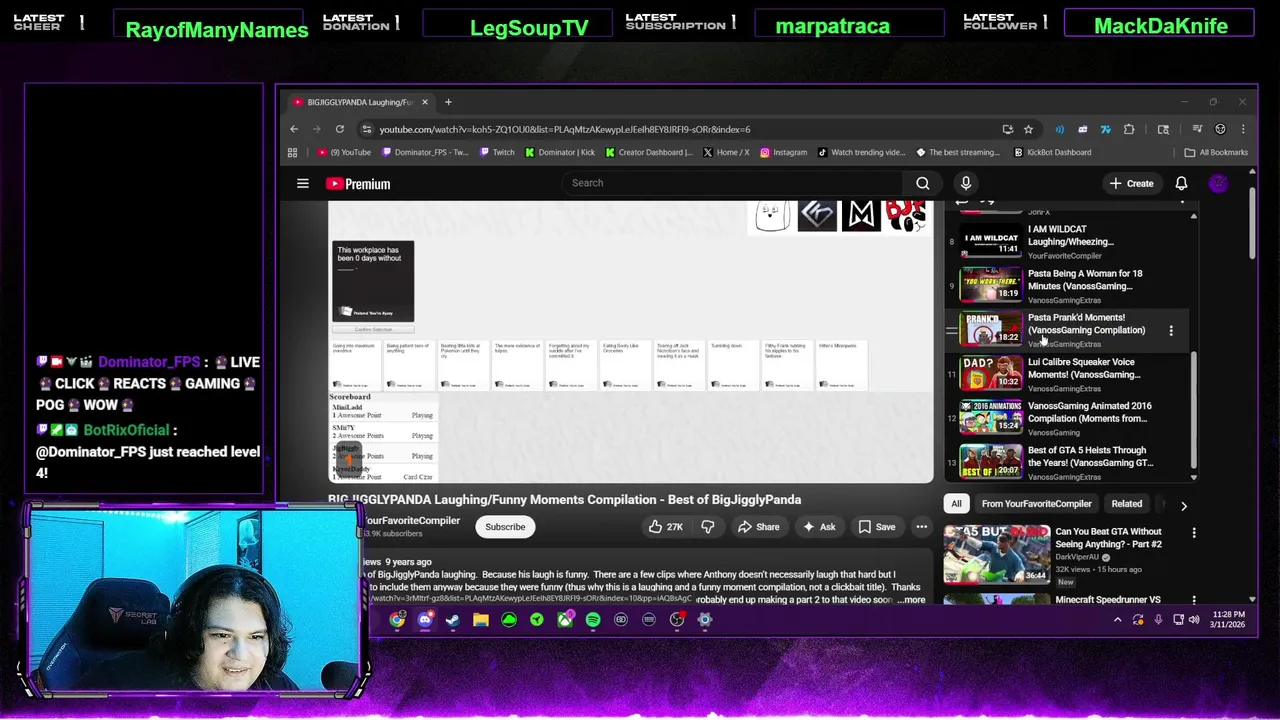Click the Create button
Image resolution: width=1280 pixels, height=720 pixels.
tap(1131, 183)
